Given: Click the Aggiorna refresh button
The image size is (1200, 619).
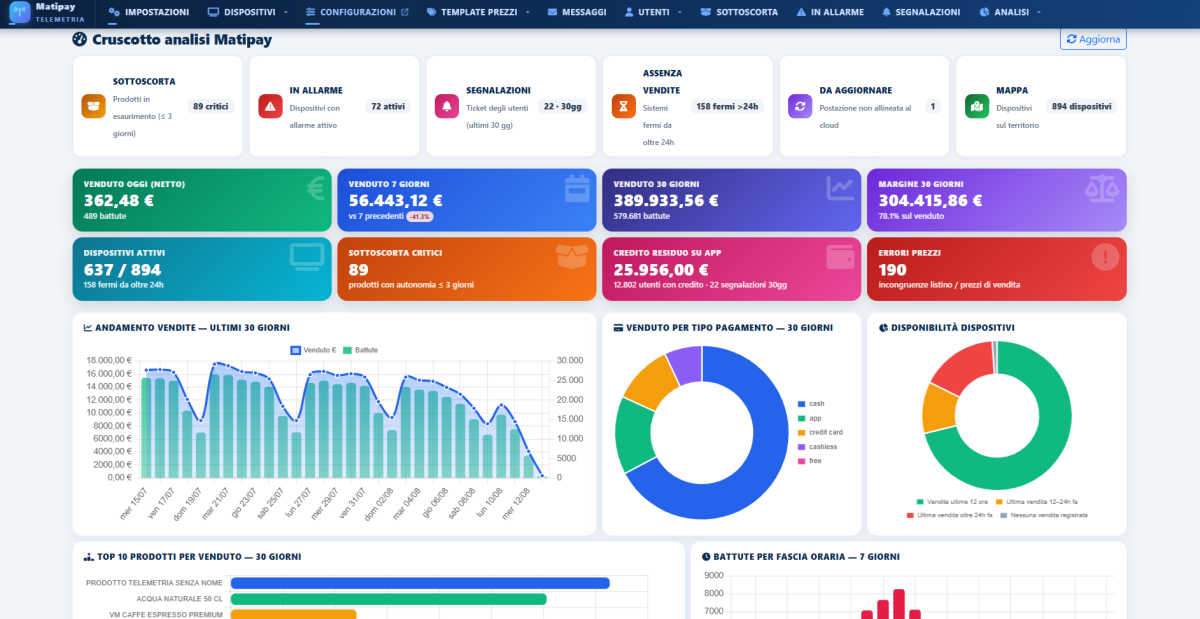Looking at the screenshot, I should point(1093,39).
